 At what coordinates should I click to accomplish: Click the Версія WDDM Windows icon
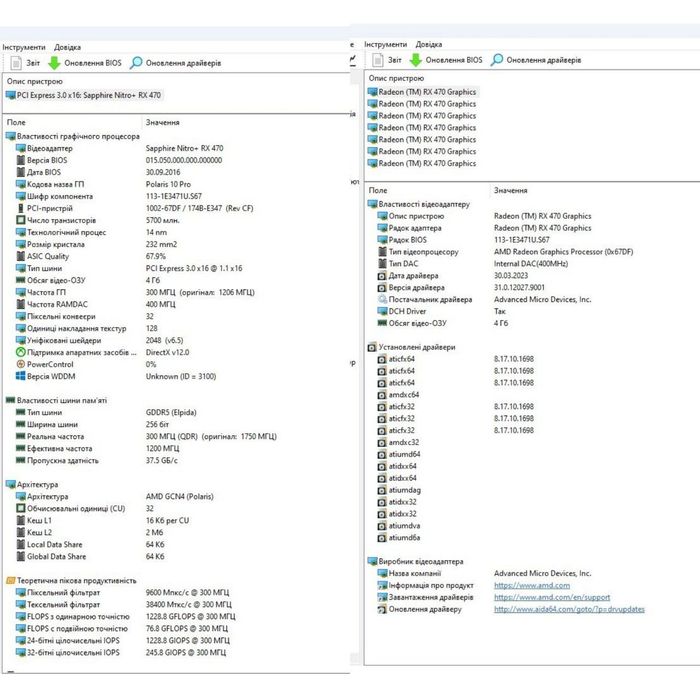point(21,376)
